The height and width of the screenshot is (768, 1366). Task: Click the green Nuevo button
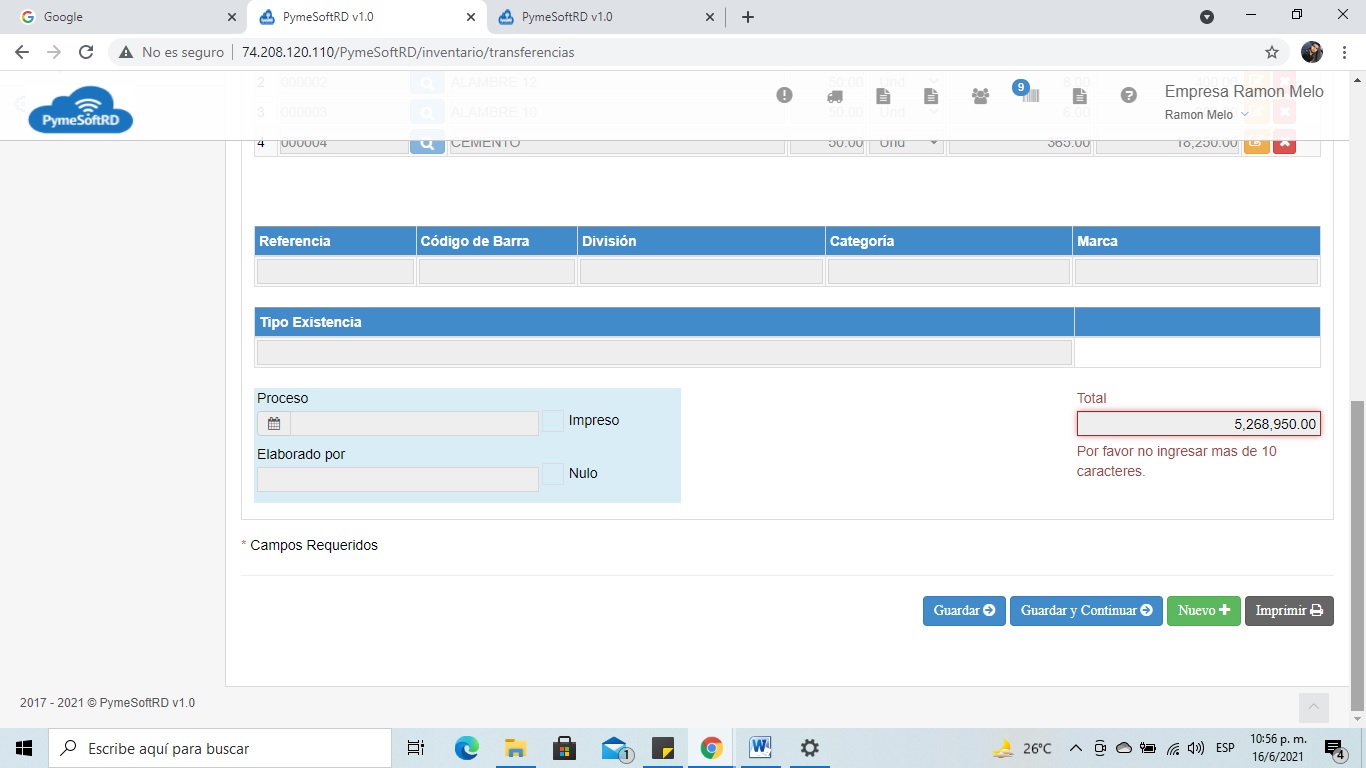1203,611
